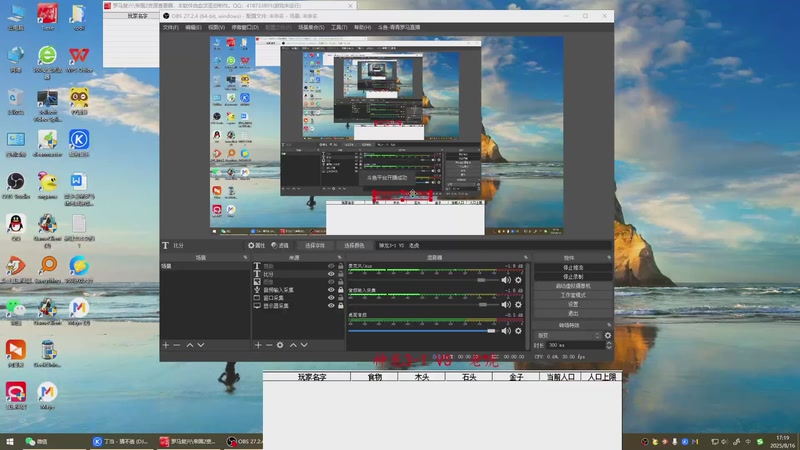Open source properties gear in the Sources panel footer
Image resolution: width=800 pixels, height=450 pixels.
[x=280, y=345]
